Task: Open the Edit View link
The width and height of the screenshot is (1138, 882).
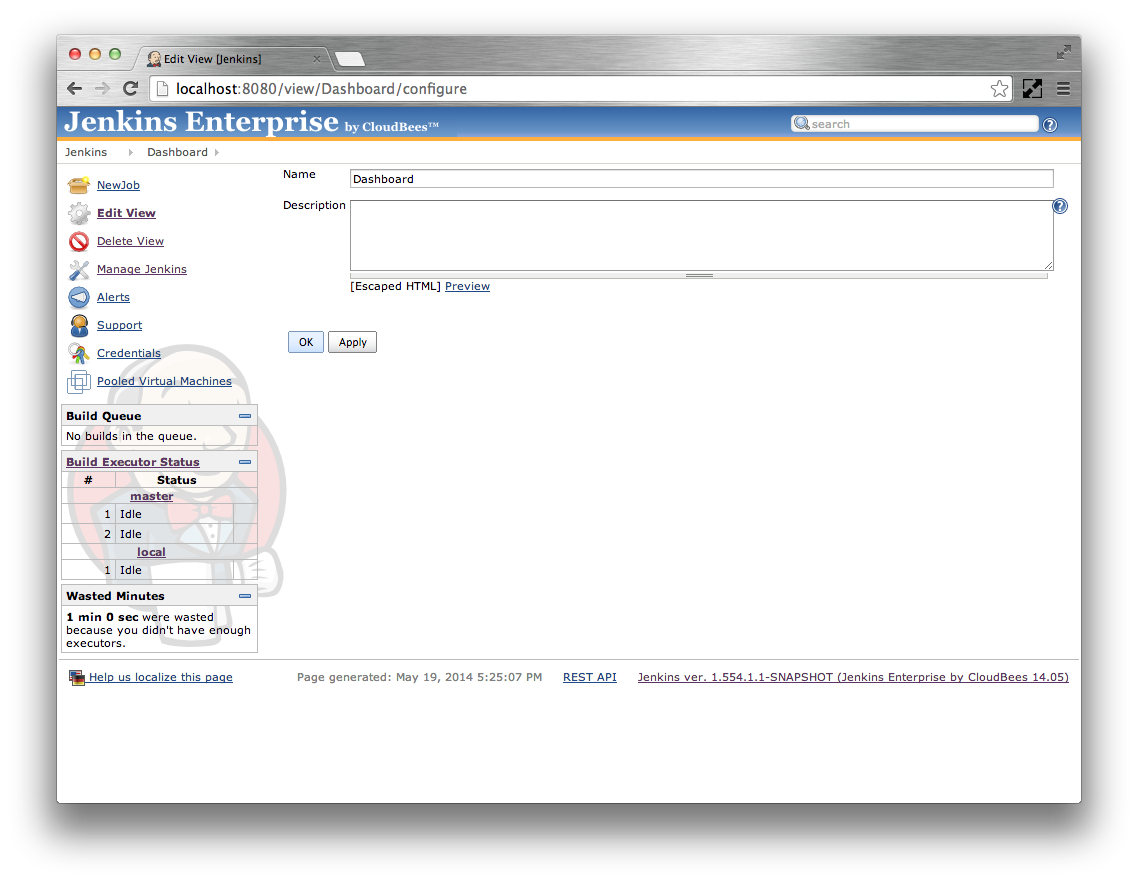Action: (126, 213)
